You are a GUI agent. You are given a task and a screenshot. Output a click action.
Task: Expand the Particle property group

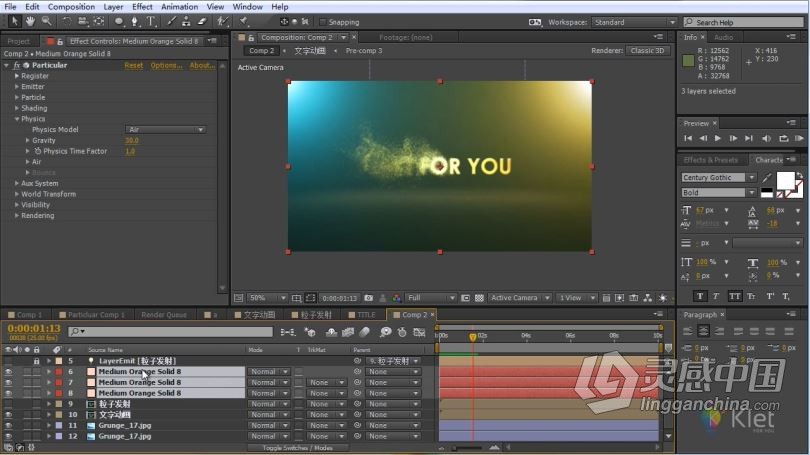click(17, 98)
